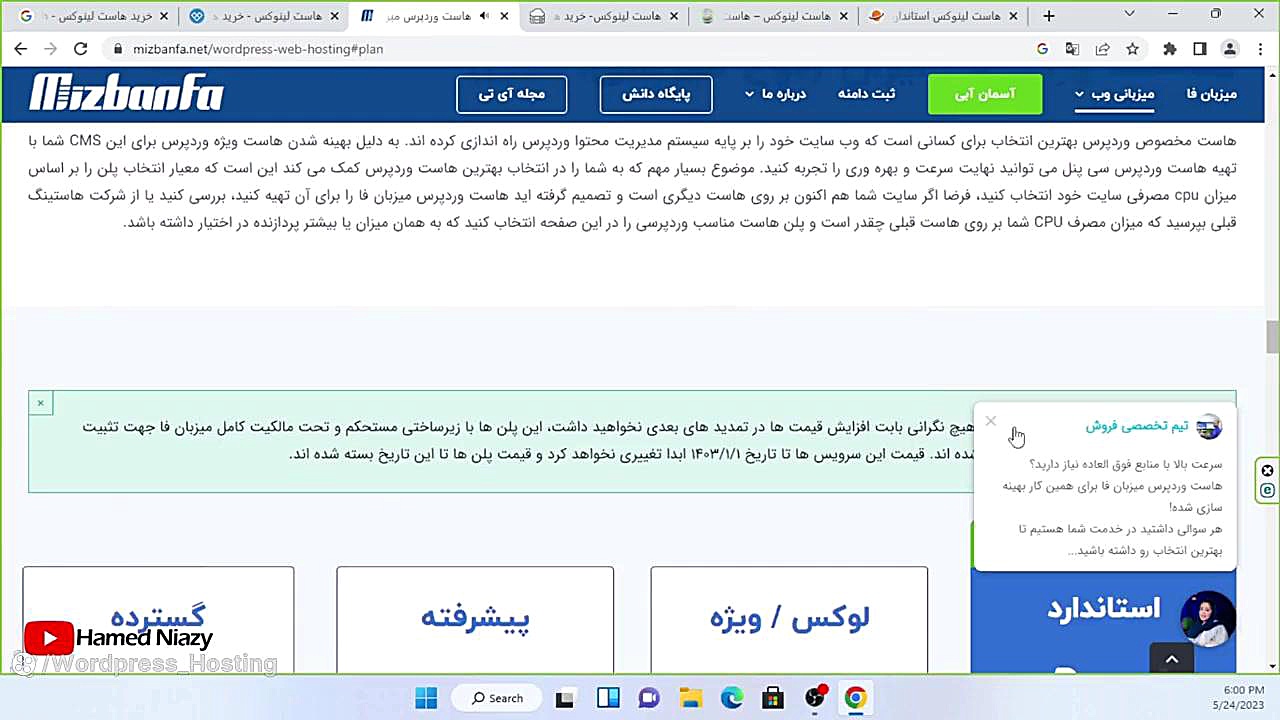Click the taskbar Search box
Viewport: 1280px width, 720px height.
click(498, 698)
